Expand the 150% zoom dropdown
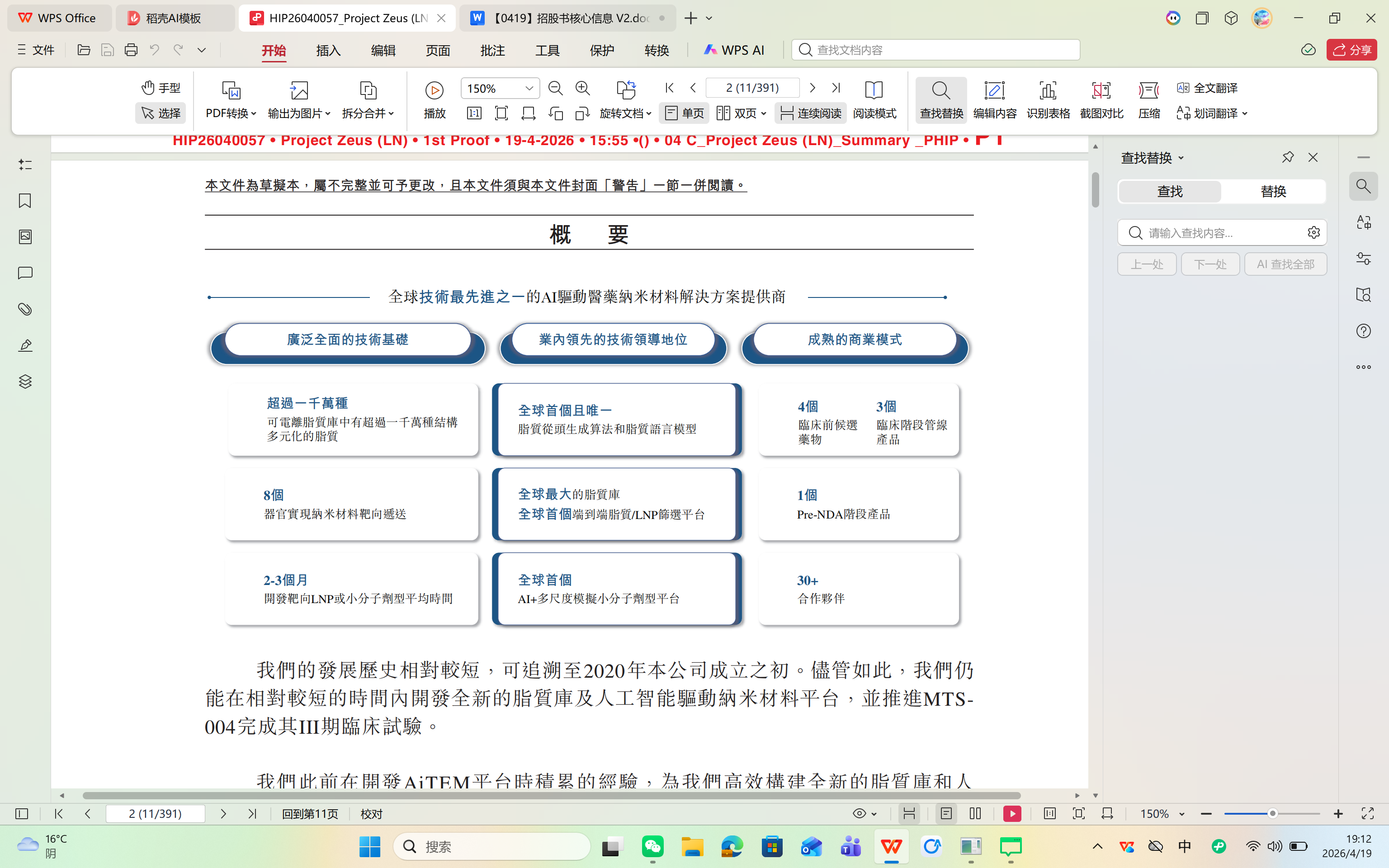Image resolution: width=1389 pixels, height=868 pixels. tap(529, 89)
